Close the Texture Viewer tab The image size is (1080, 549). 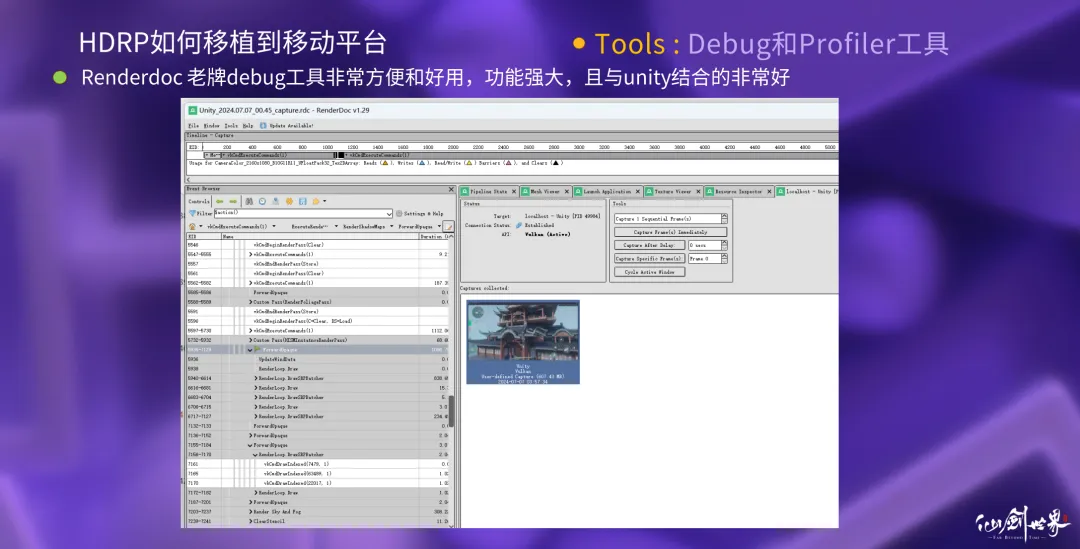pyautogui.click(x=698, y=191)
